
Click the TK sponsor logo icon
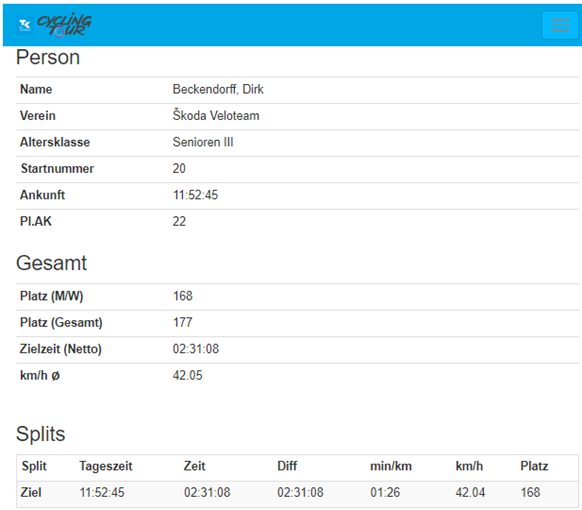click(x=25, y=25)
